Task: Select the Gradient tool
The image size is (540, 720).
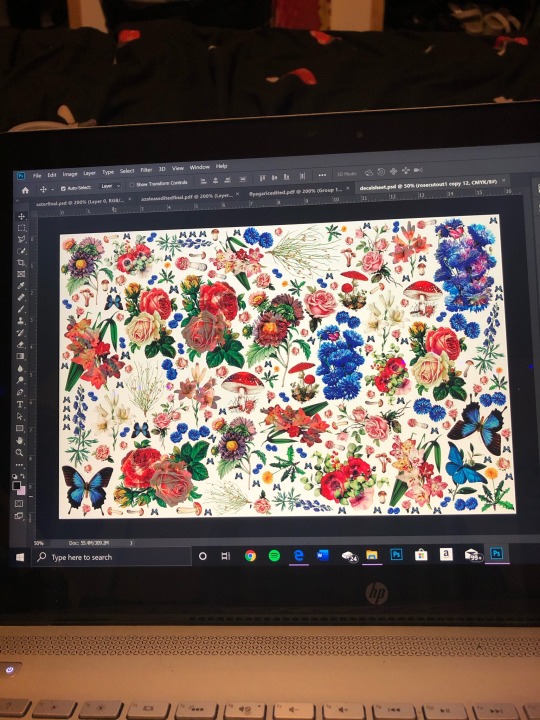Action: coord(20,356)
